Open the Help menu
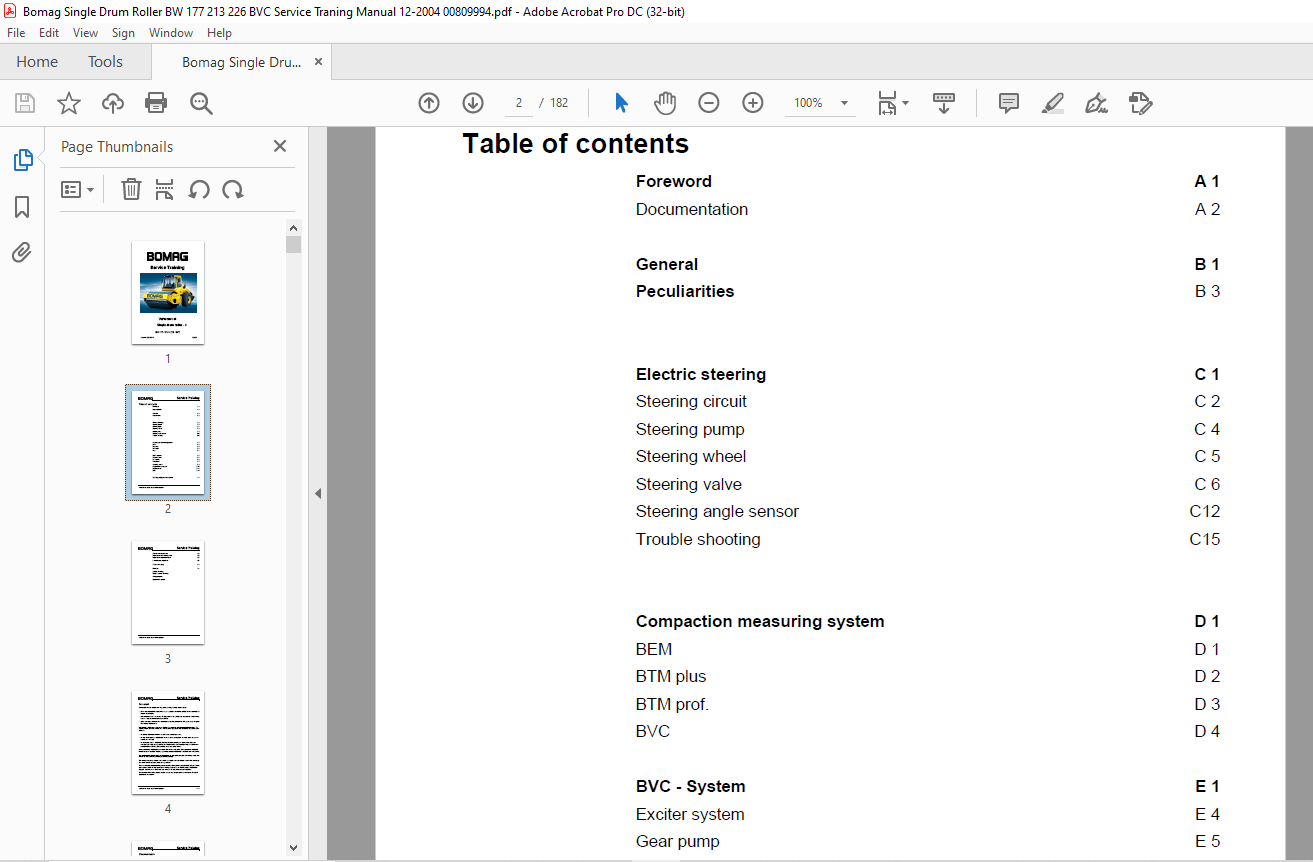Screen dimensions: 1313x862 [x=219, y=33]
